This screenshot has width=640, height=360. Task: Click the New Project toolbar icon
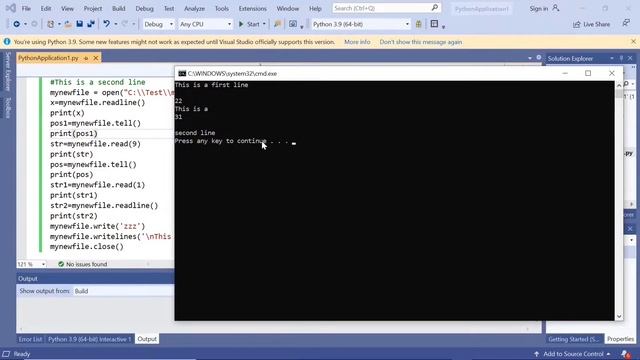click(51, 24)
